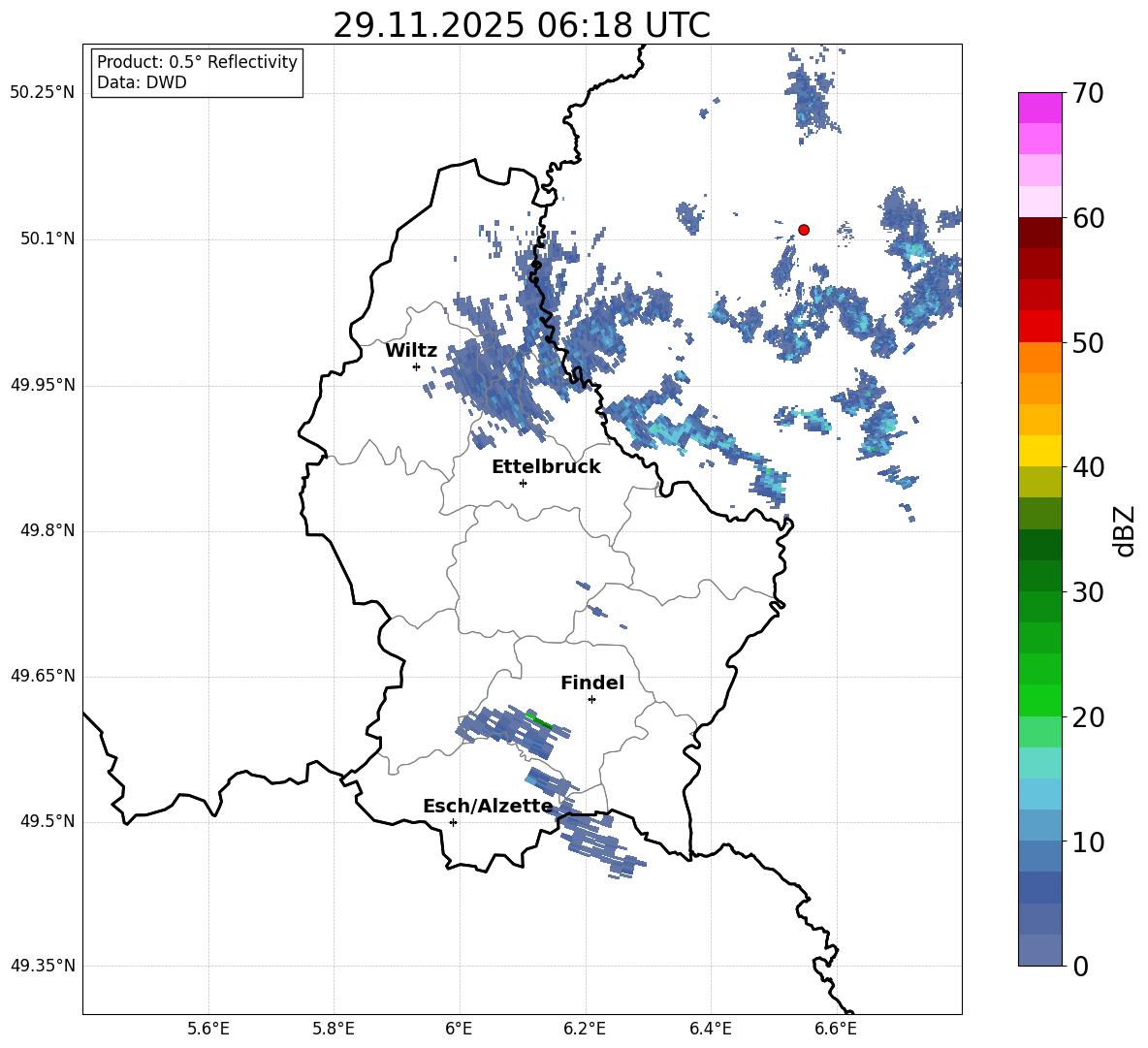Screen dimensions: 1148x1048
Task: Click the Ettelbruck location cross marker
Action: click(x=523, y=483)
